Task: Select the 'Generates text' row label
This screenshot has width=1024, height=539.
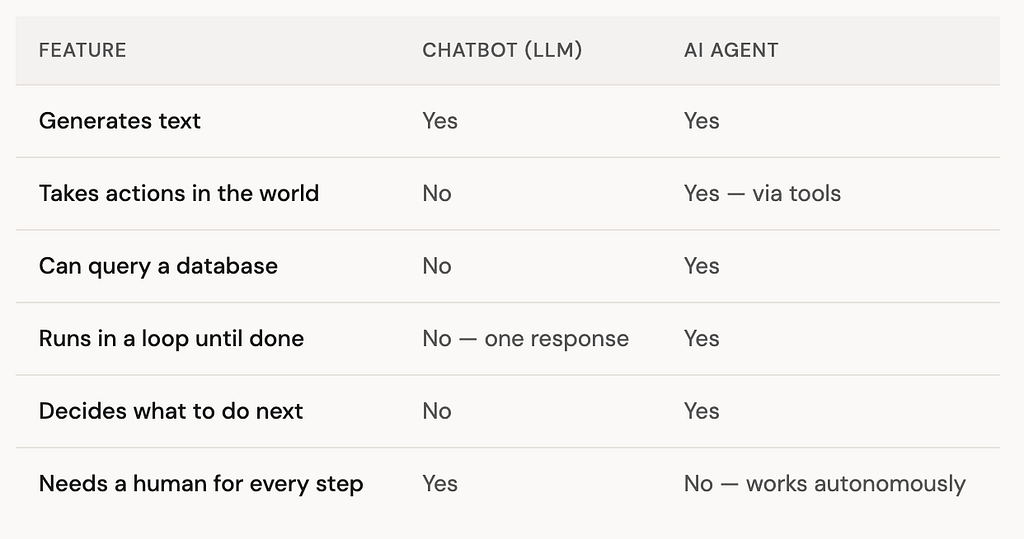Action: 120,121
